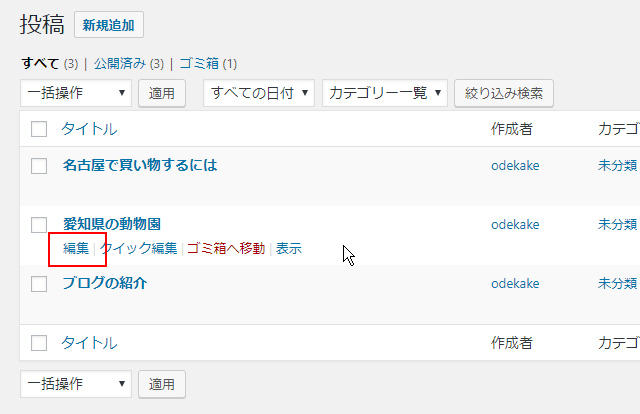The image size is (640, 414).
Task: Select the すべて filter link
Action: (41, 63)
